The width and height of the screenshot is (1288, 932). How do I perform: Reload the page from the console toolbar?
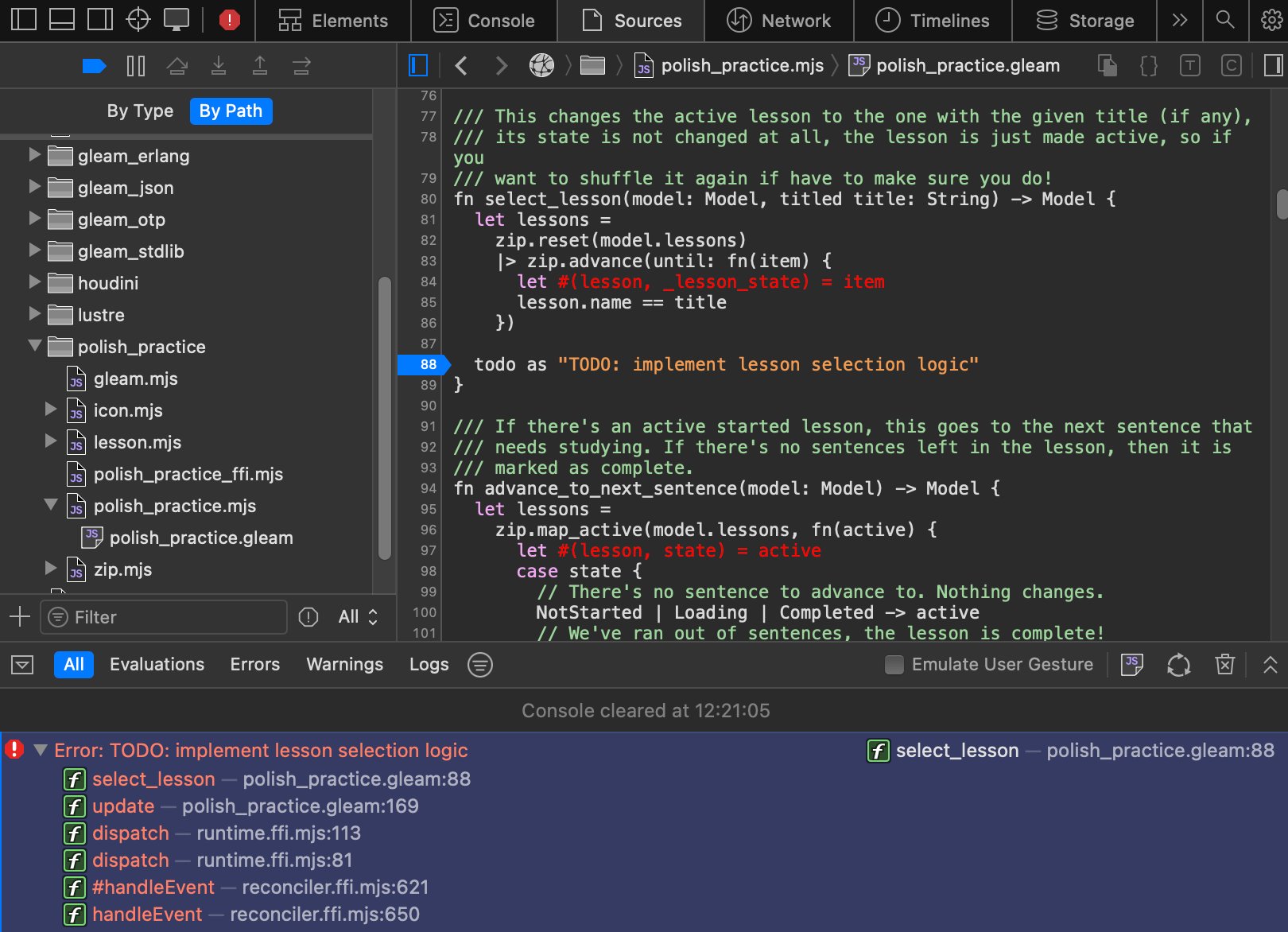point(1178,664)
